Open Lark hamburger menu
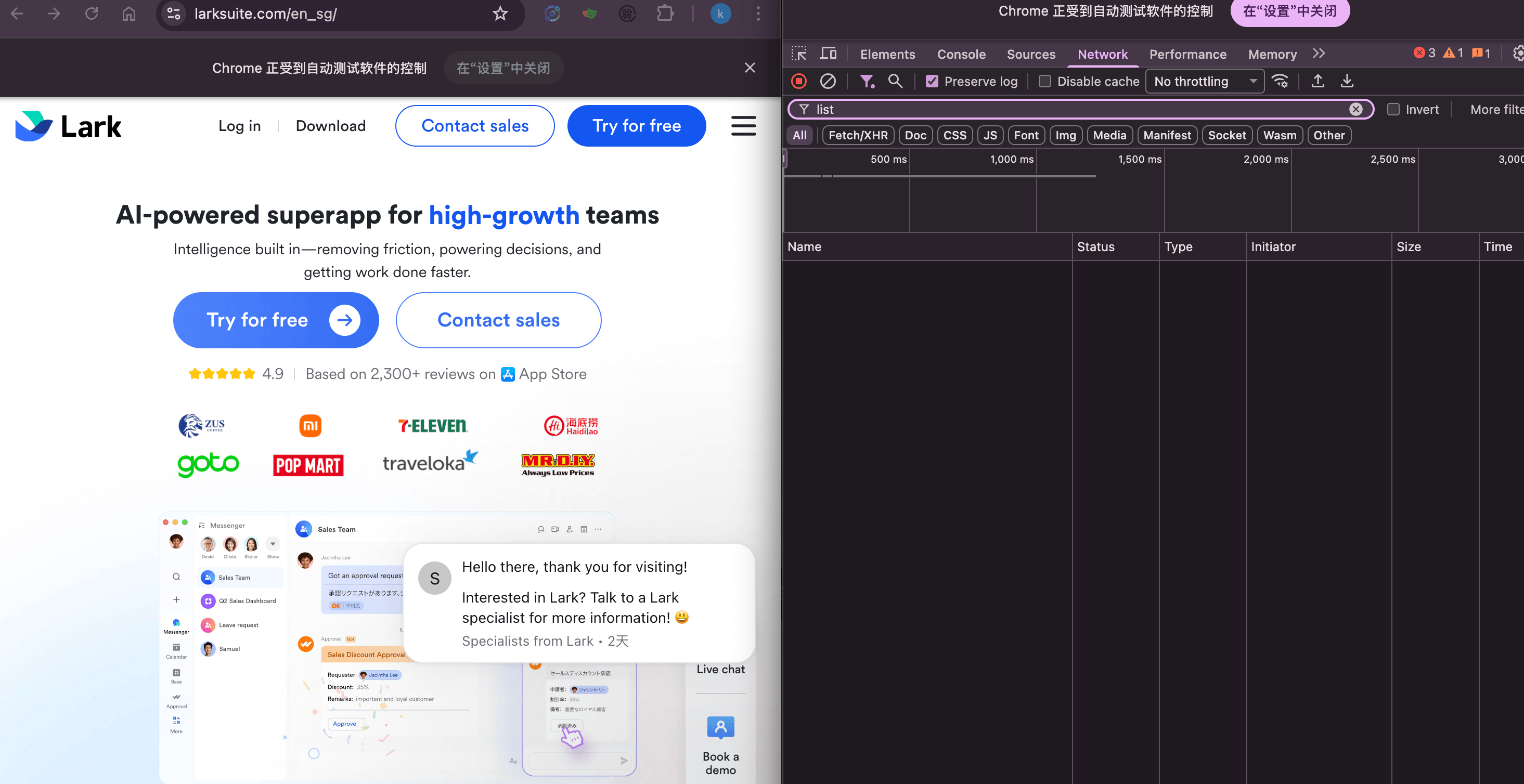Screen dimensions: 1524x784 pos(744,126)
